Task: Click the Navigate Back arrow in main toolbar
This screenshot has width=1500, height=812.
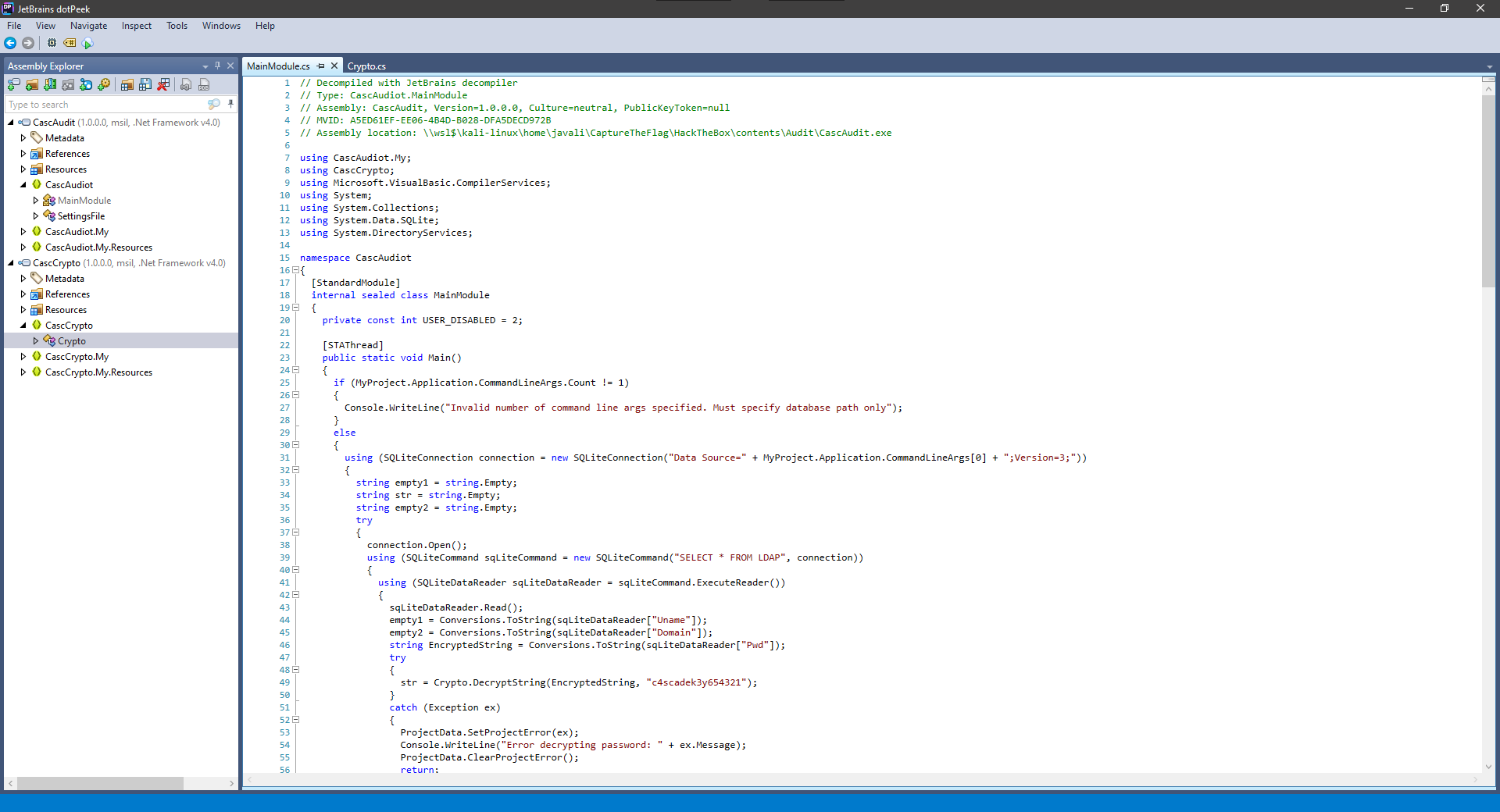Action: 10,43
